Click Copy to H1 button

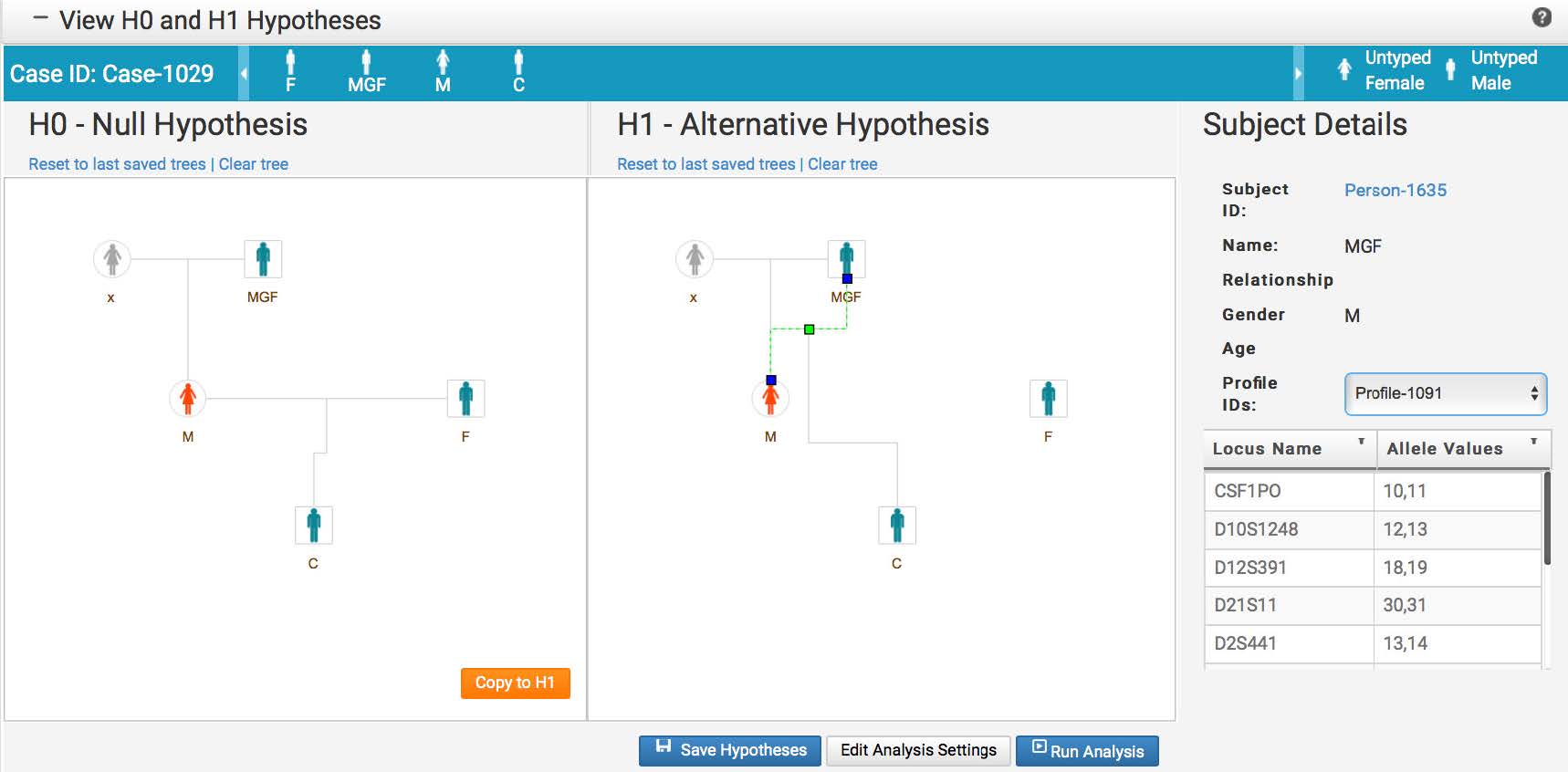515,683
